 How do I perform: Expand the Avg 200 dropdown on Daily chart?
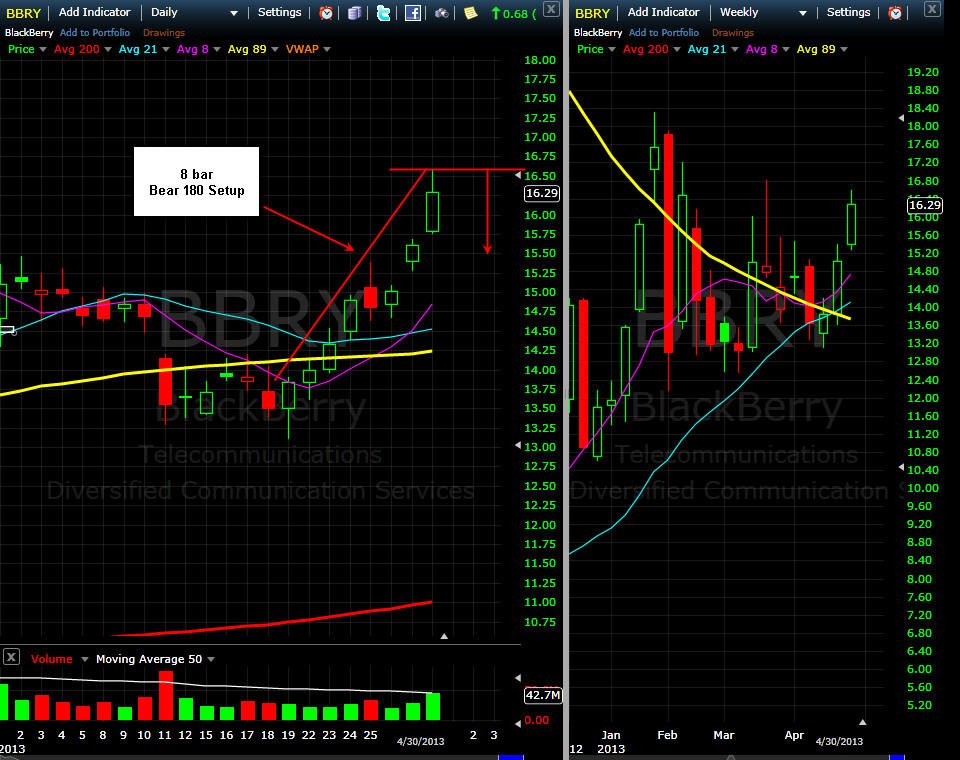coord(108,50)
